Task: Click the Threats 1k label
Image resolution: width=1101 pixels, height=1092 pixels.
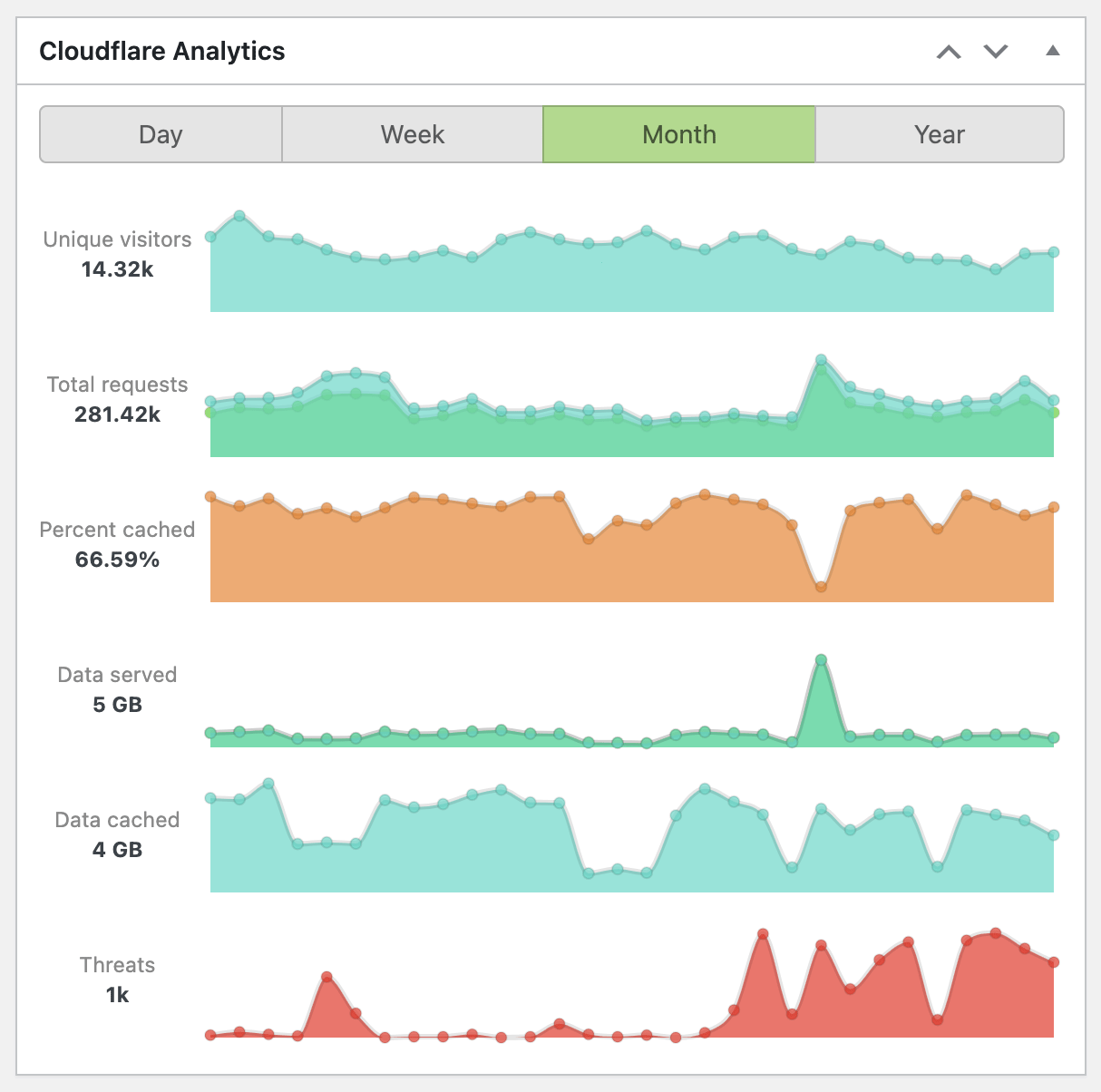Action: (x=117, y=980)
